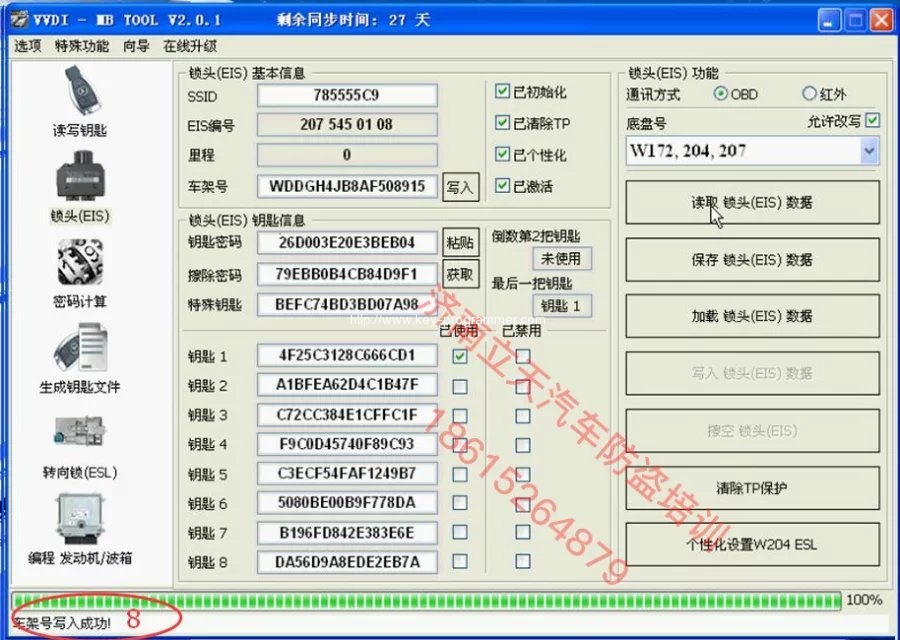Check 已使用 for 钥匙 2
Image resolution: width=900 pixels, height=640 pixels.
(x=460, y=386)
